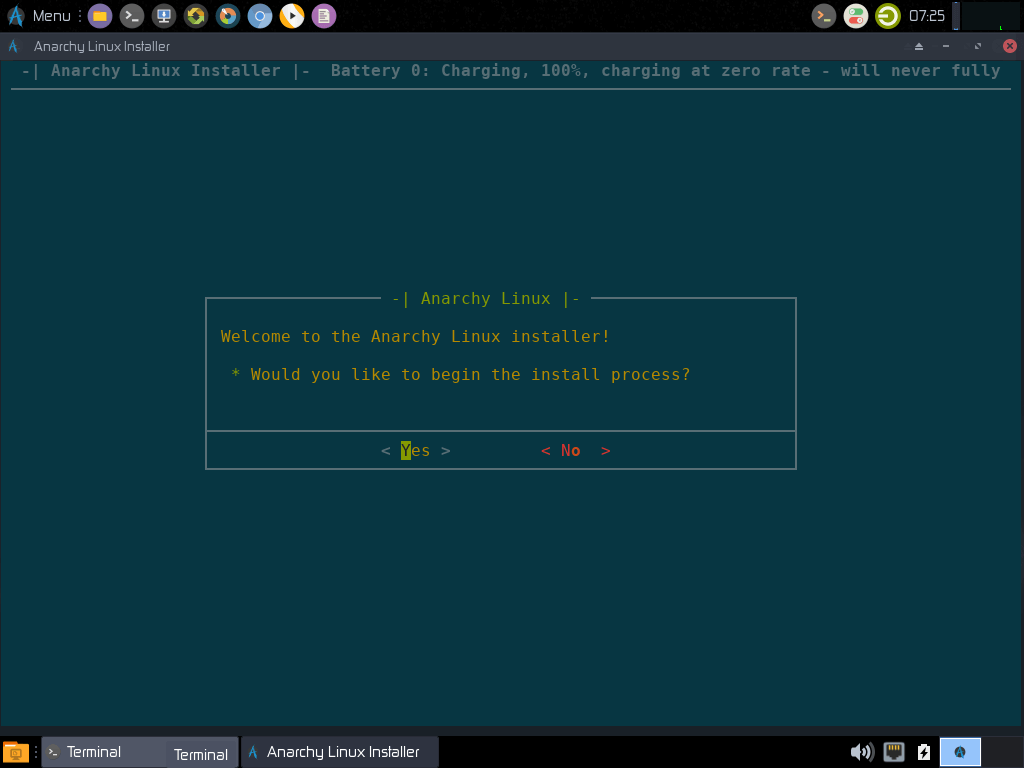Open the Anarchy Menu in the top panel
The width and height of the screenshot is (1024, 768).
pyautogui.click(x=39, y=16)
